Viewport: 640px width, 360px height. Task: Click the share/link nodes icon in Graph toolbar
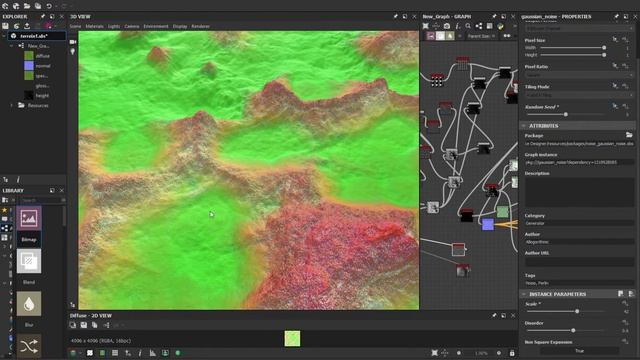[478, 26]
